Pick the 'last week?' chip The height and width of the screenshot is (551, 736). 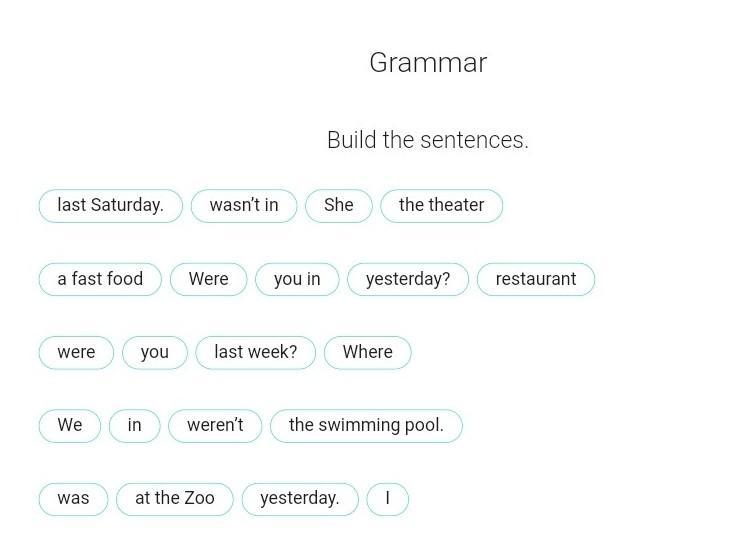(256, 352)
